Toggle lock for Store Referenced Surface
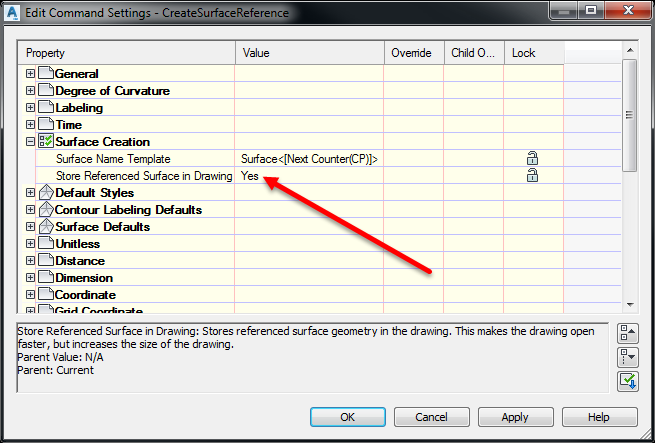Image resolution: width=655 pixels, height=443 pixels. (532, 175)
